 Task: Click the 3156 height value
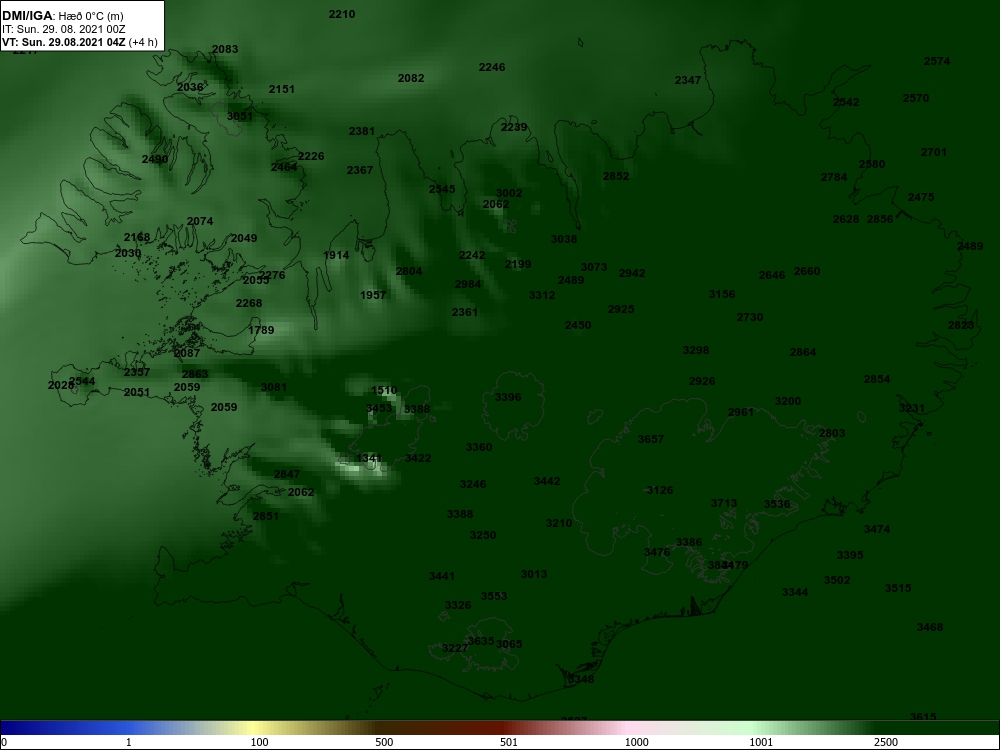pyautogui.click(x=722, y=295)
